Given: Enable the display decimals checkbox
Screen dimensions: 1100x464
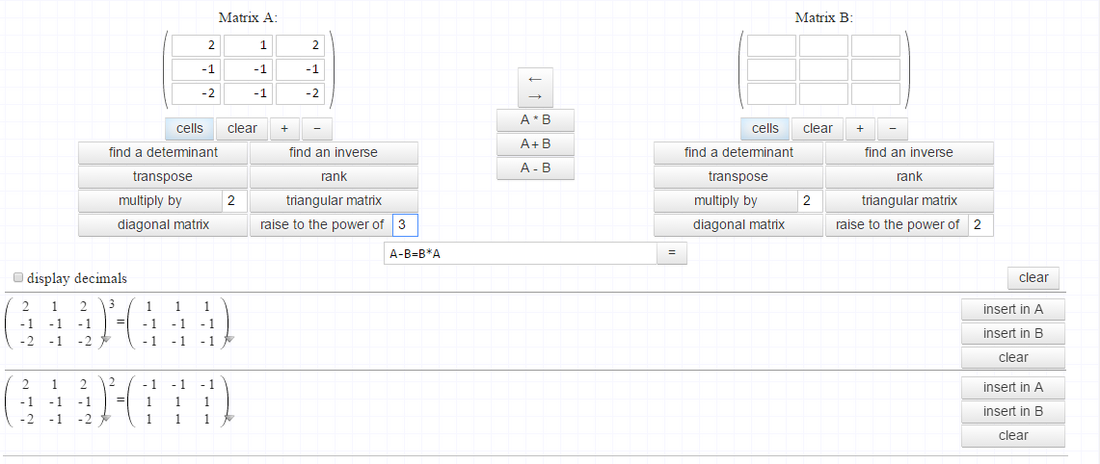Looking at the screenshot, I should (x=18, y=278).
